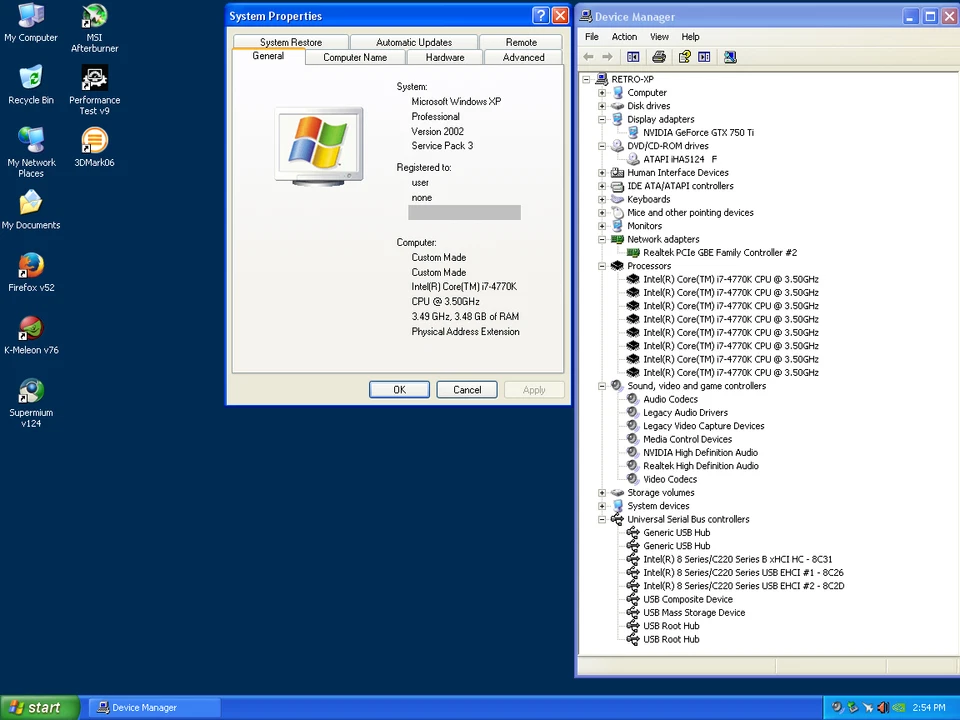Switch to the Hardware tab

pos(444,57)
